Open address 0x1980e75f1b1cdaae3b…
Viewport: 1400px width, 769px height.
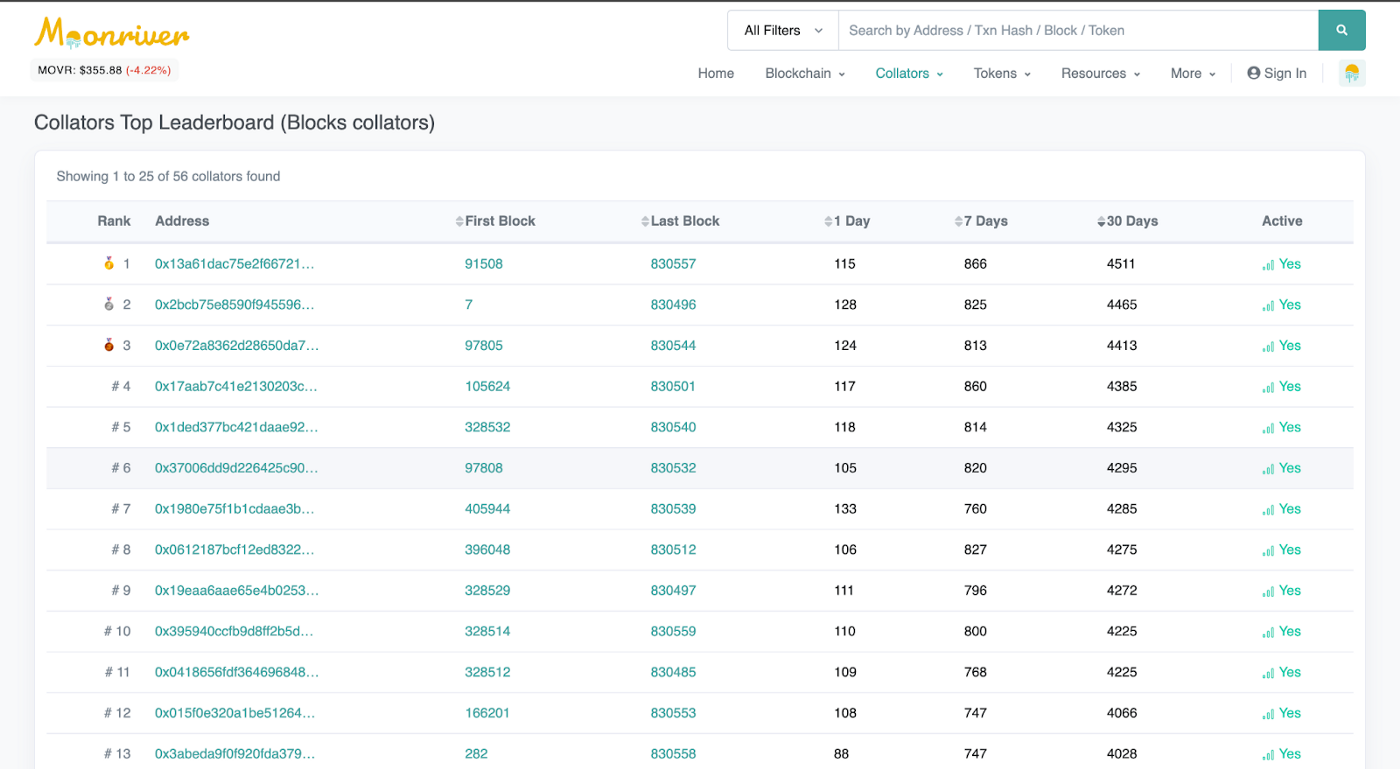(235, 509)
